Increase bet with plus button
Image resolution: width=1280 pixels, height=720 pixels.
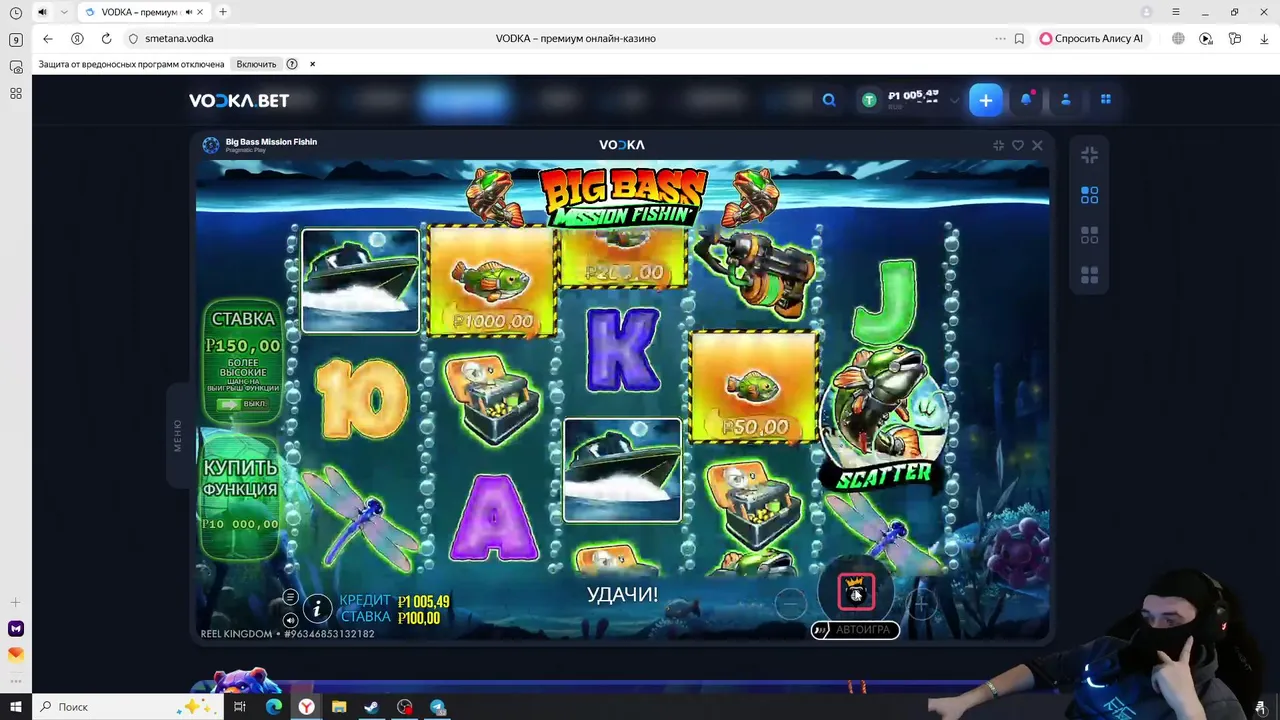[x=921, y=603]
